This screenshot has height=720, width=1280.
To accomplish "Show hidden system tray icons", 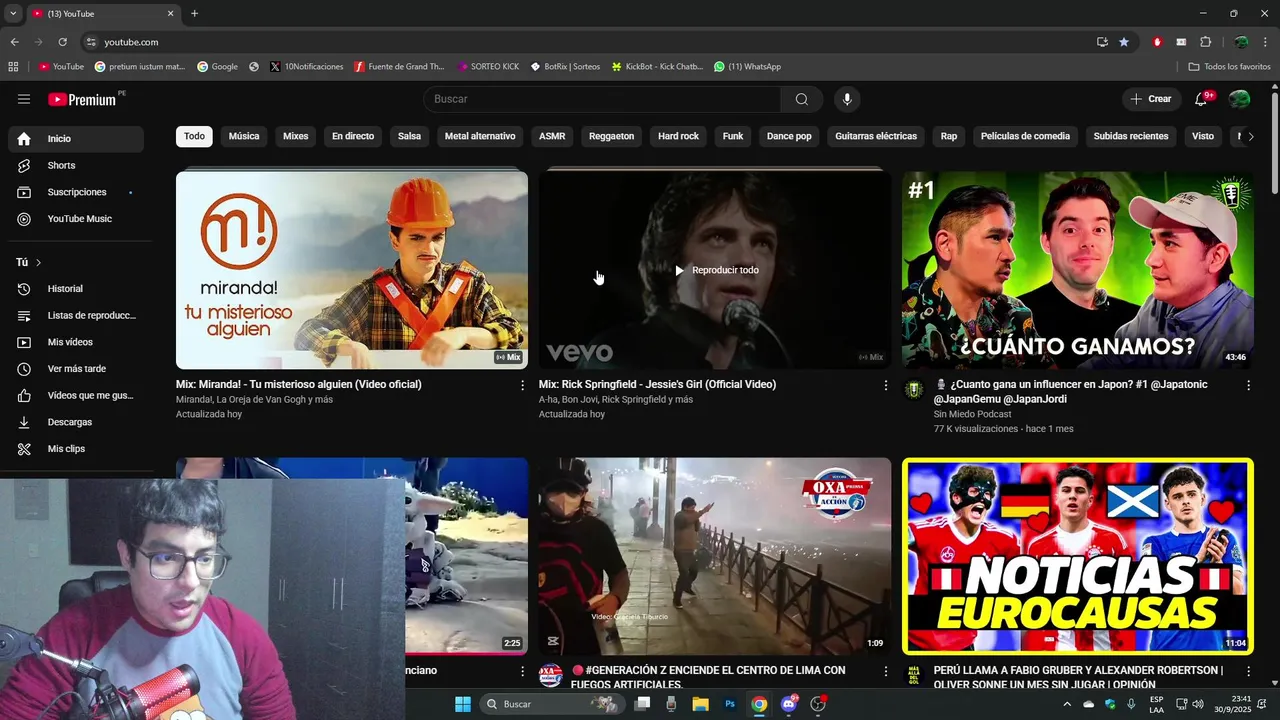I will click(1066, 704).
